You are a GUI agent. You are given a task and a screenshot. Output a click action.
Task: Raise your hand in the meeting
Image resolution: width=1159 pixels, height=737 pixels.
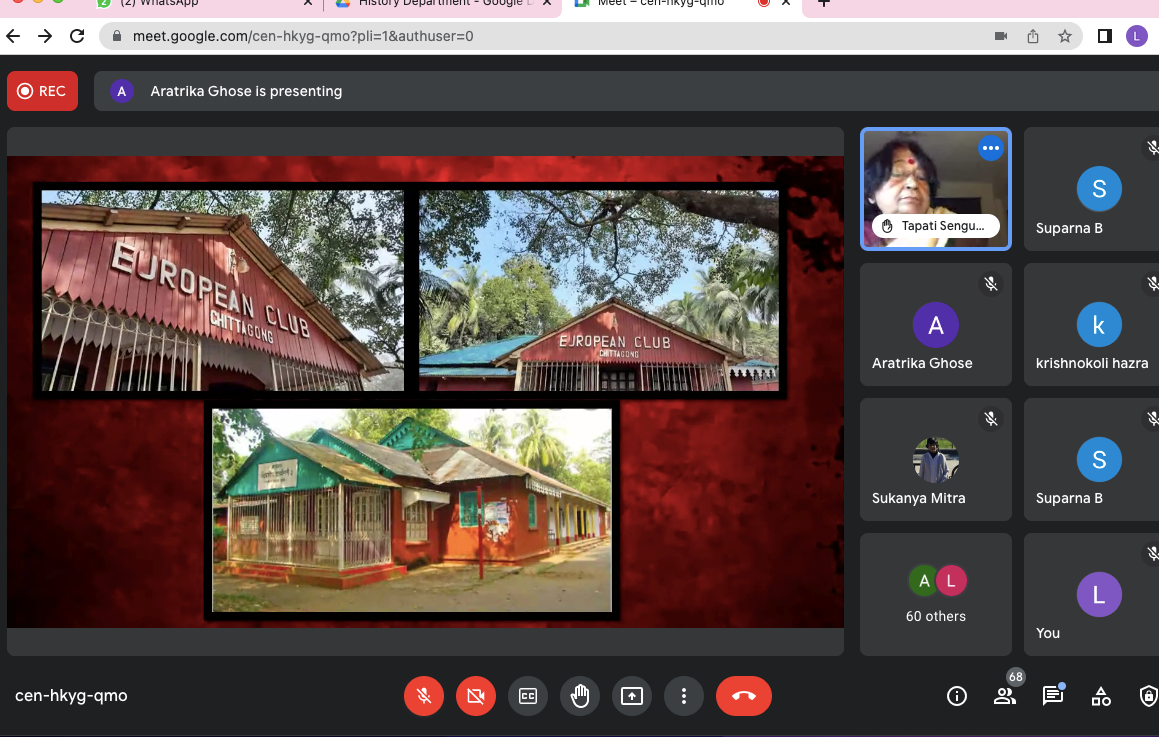[580, 696]
